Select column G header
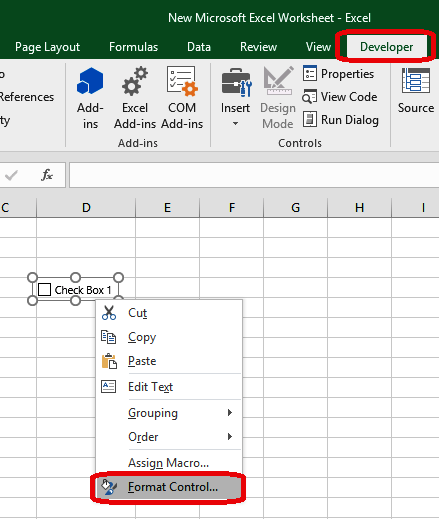The image size is (439, 519). click(x=296, y=208)
